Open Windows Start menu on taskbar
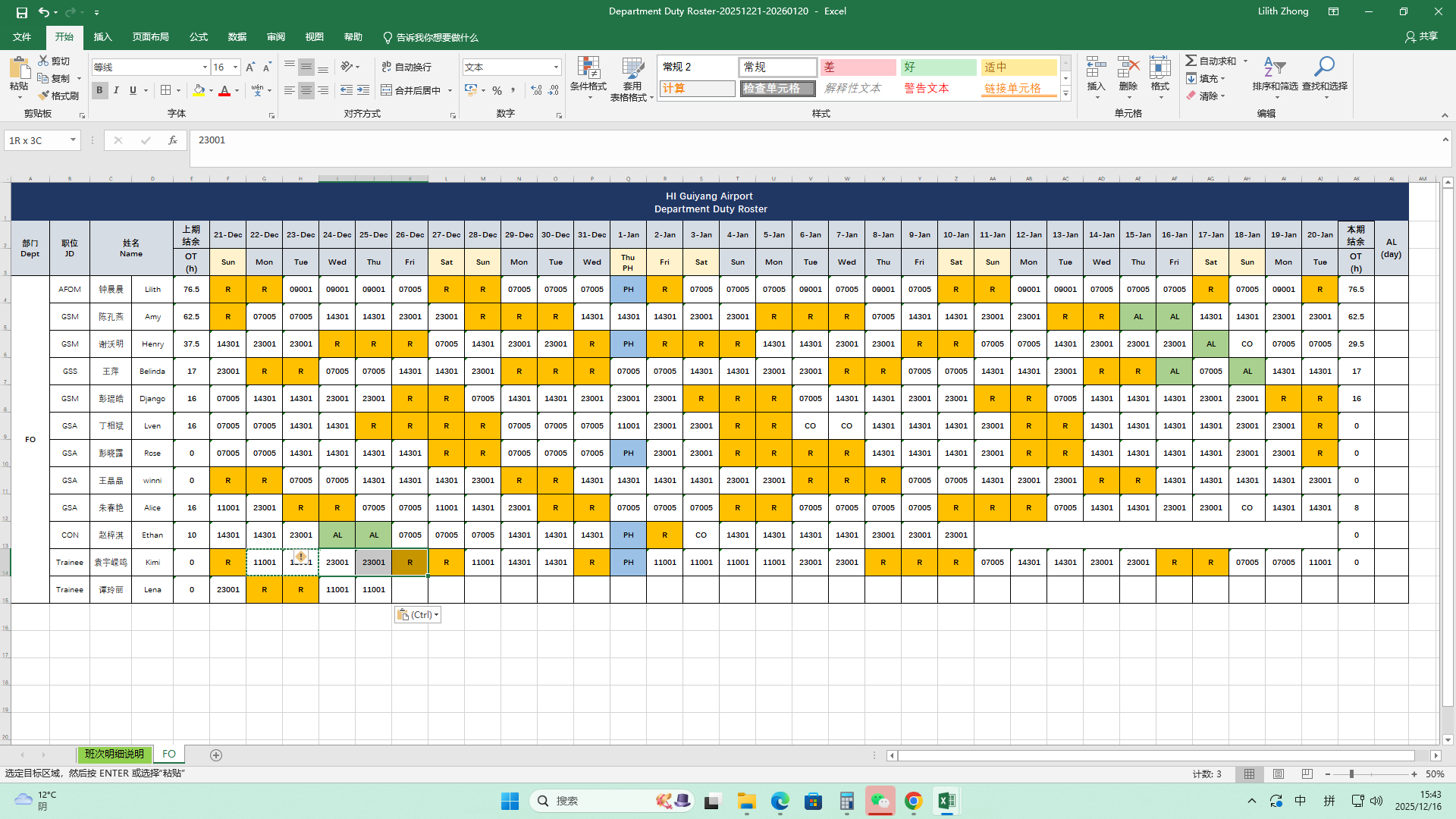The height and width of the screenshot is (819, 1456). (x=510, y=801)
